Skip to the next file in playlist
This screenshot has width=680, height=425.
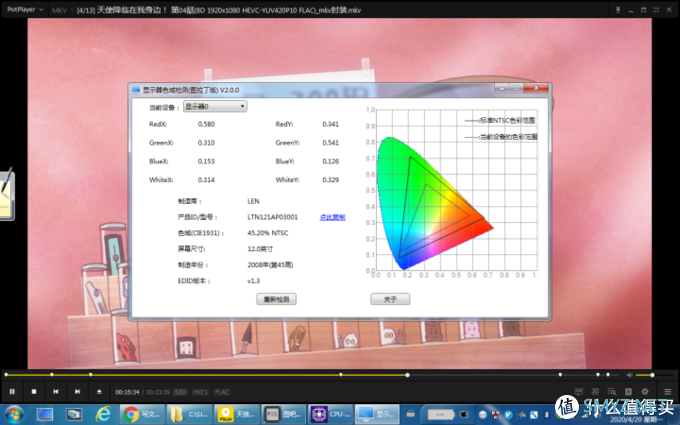tap(77, 392)
